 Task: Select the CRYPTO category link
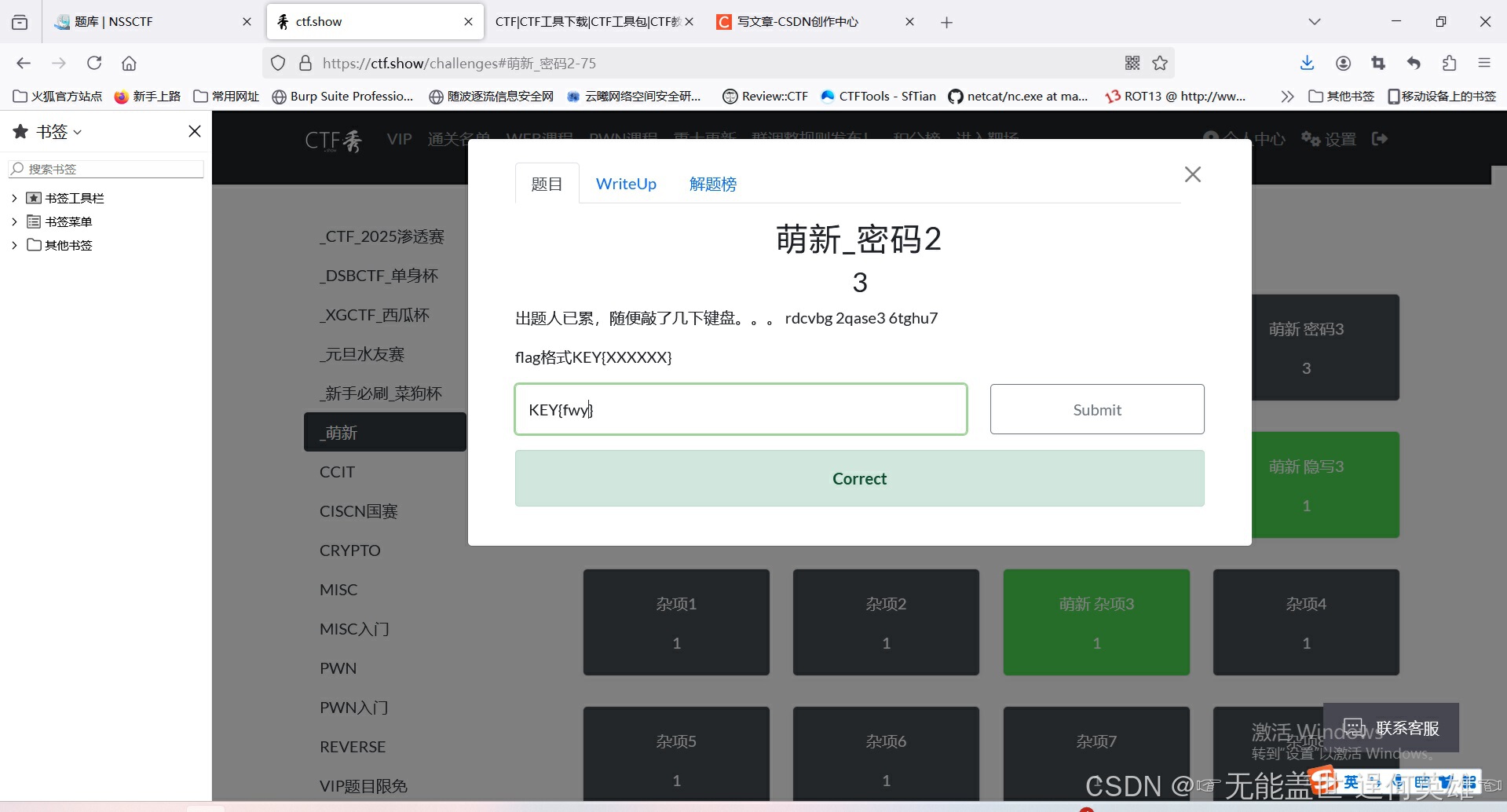[x=349, y=550]
